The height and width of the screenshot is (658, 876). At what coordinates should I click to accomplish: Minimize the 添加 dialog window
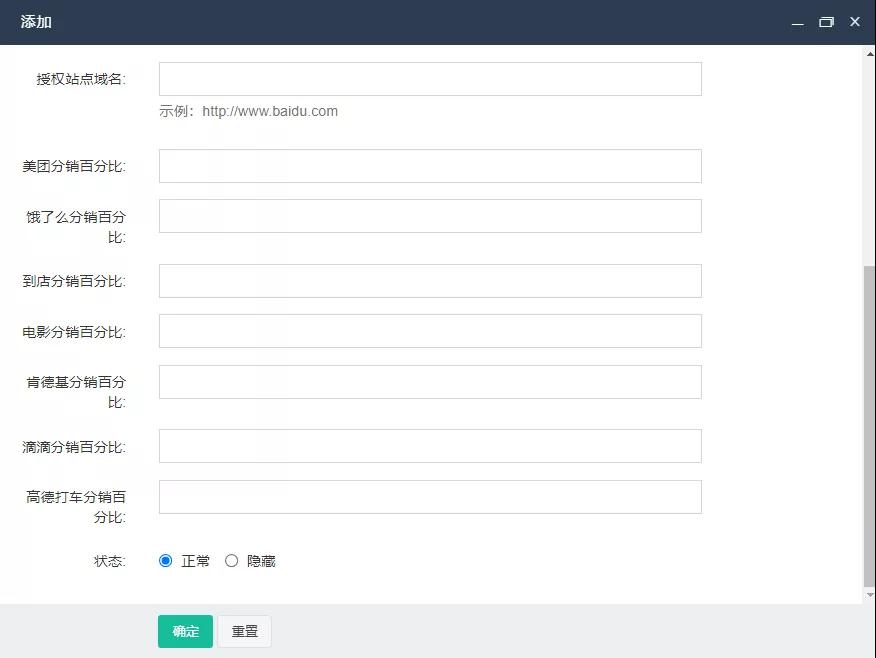(x=798, y=22)
